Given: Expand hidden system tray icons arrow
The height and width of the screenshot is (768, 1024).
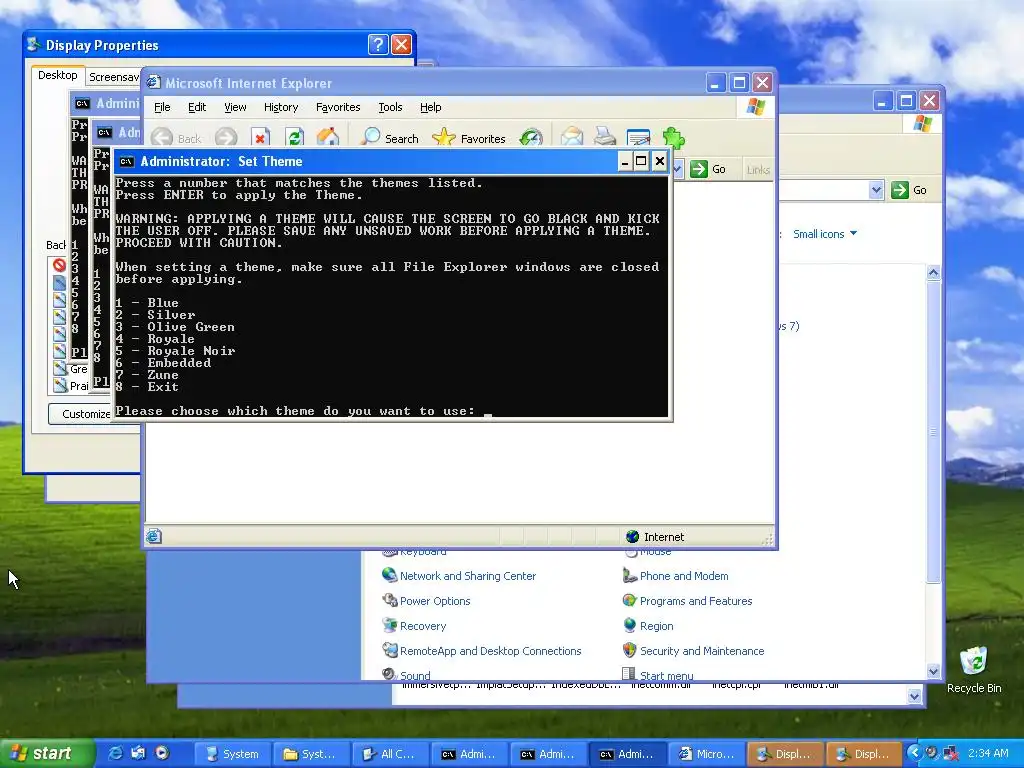Looking at the screenshot, I should click(914, 753).
